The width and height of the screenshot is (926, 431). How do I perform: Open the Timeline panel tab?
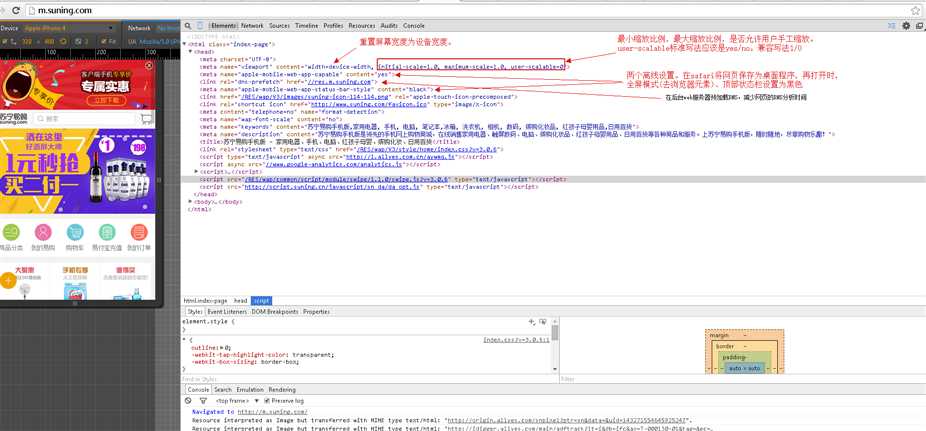(x=307, y=26)
